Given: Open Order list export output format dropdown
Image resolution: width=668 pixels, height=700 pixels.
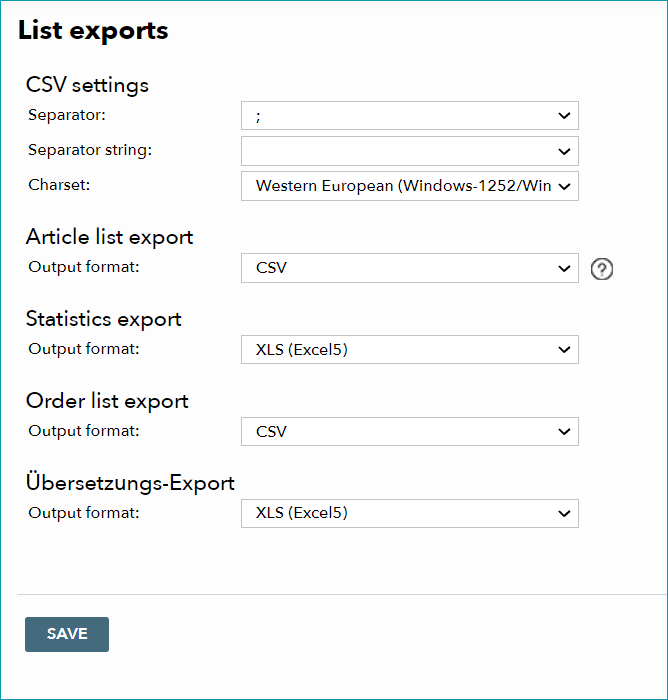Looking at the screenshot, I should (x=410, y=432).
